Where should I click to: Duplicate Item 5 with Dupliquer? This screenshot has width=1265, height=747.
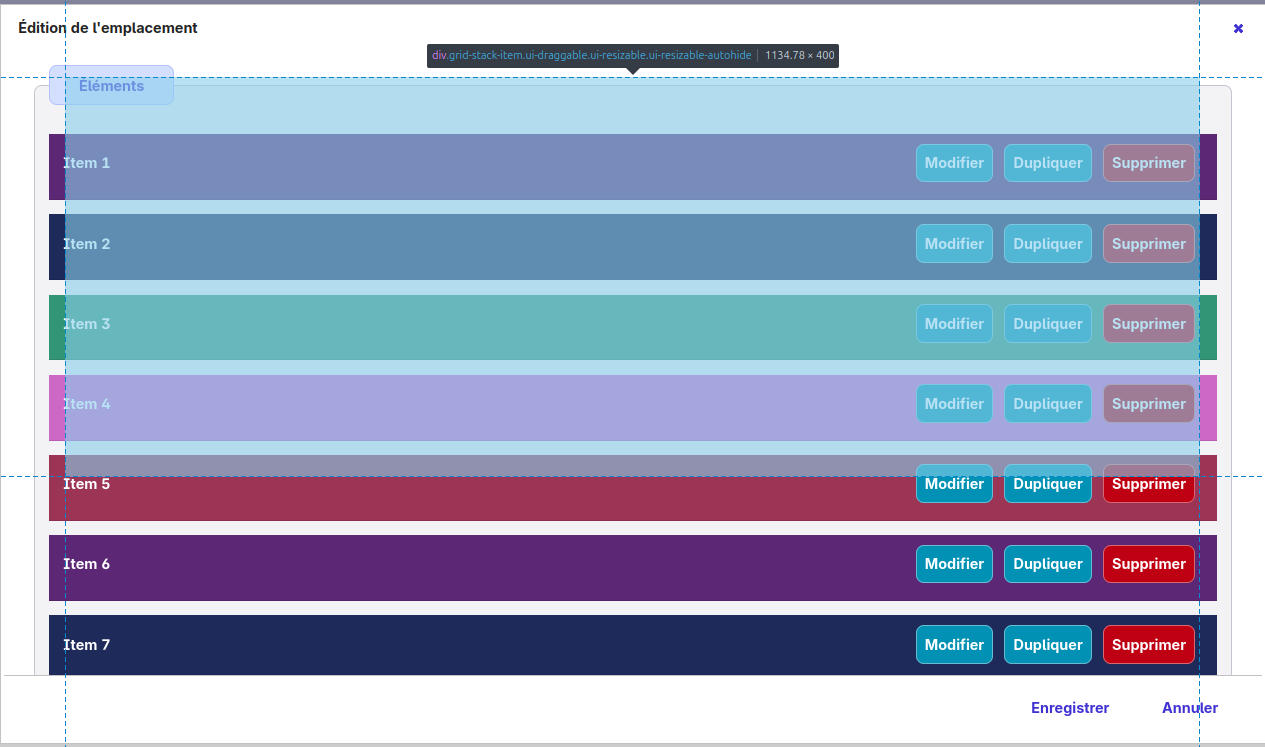coord(1048,484)
